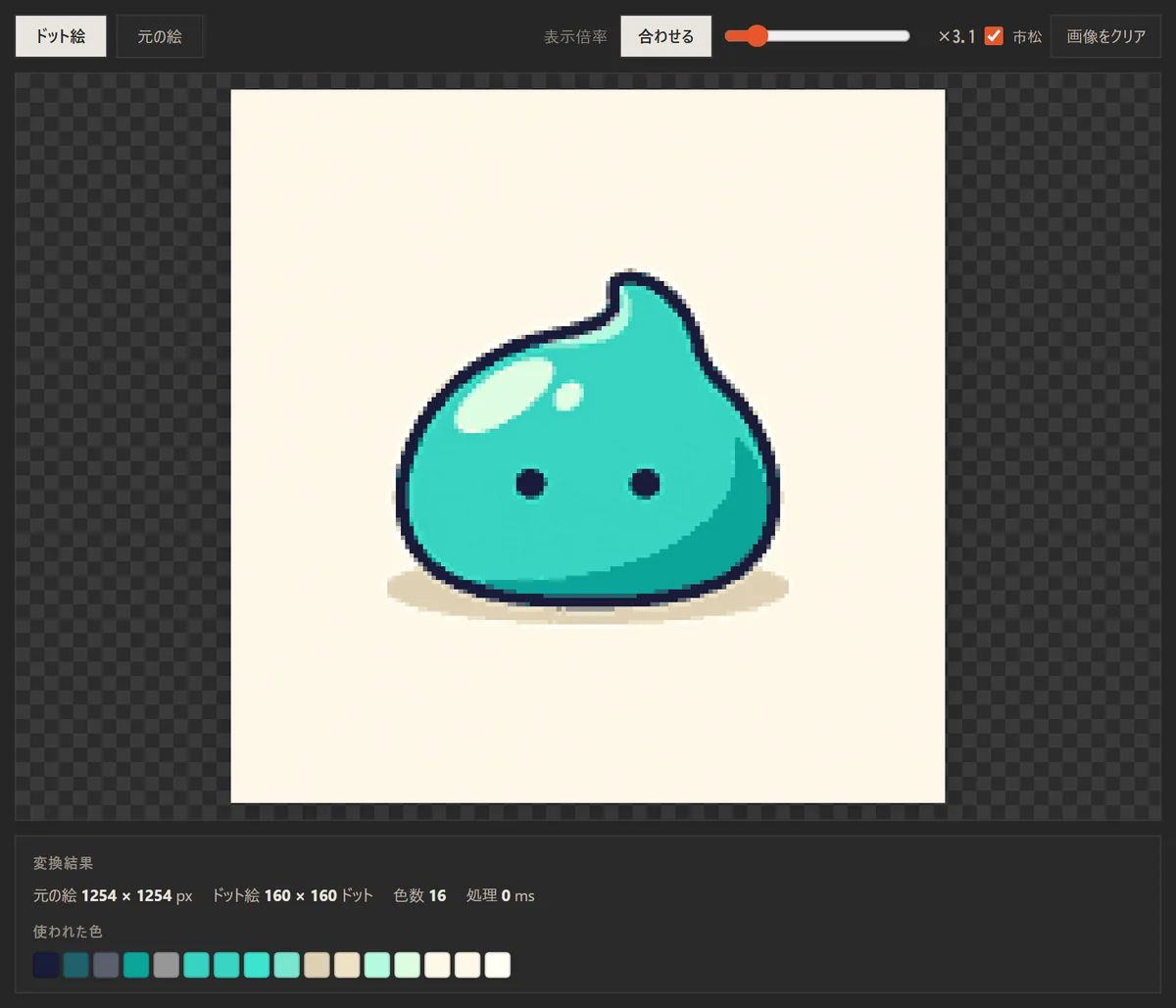Select the tan color swatch
1176x1008 pixels.
pos(317,965)
